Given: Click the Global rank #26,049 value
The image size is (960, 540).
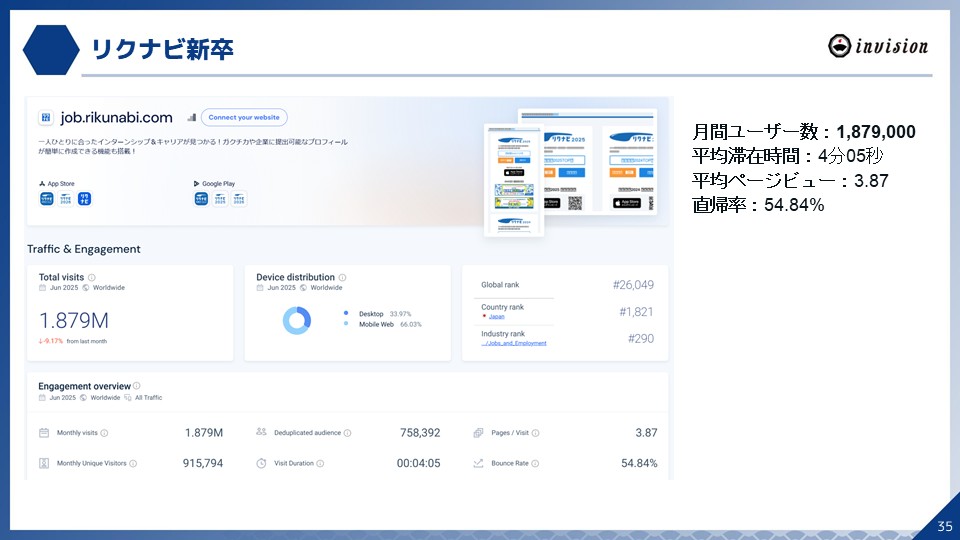Looking at the screenshot, I should click(x=633, y=285).
